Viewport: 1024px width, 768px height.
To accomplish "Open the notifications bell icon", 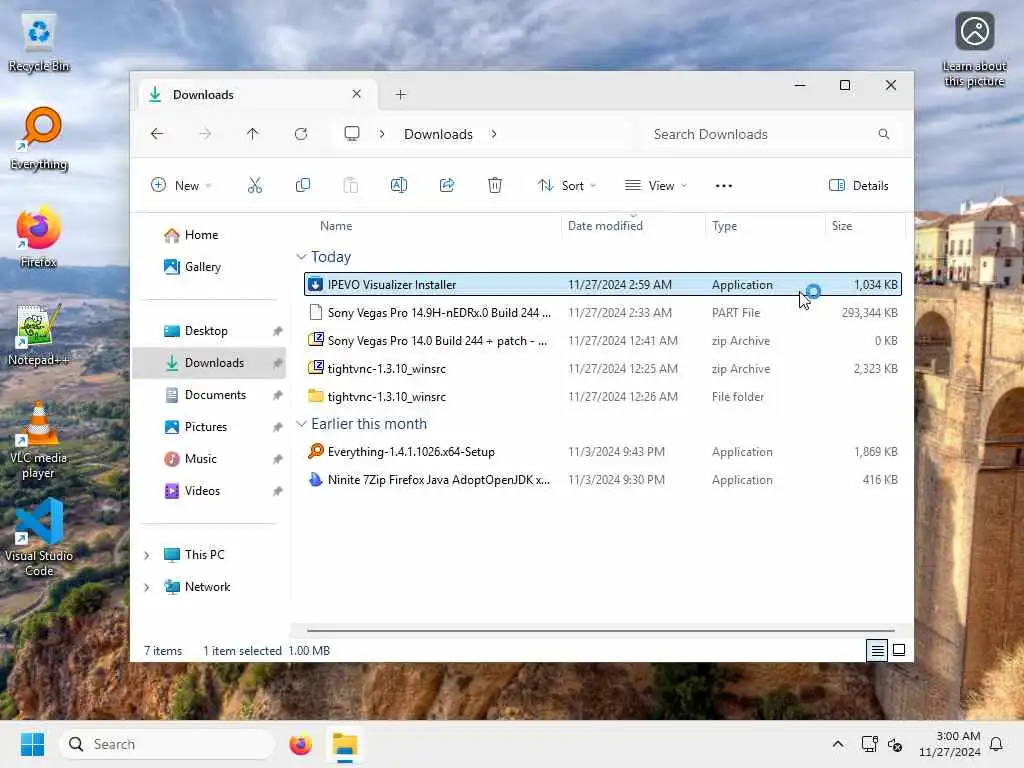I will pyautogui.click(x=996, y=744).
